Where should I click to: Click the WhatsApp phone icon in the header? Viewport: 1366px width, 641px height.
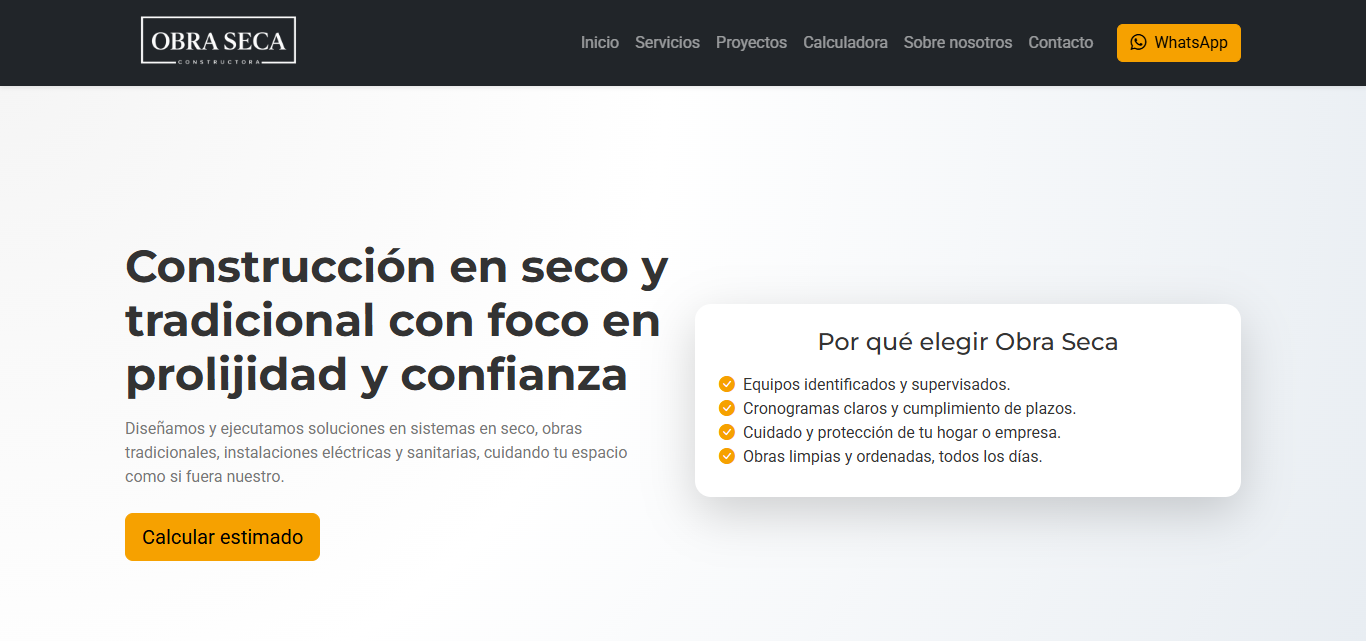[1139, 42]
